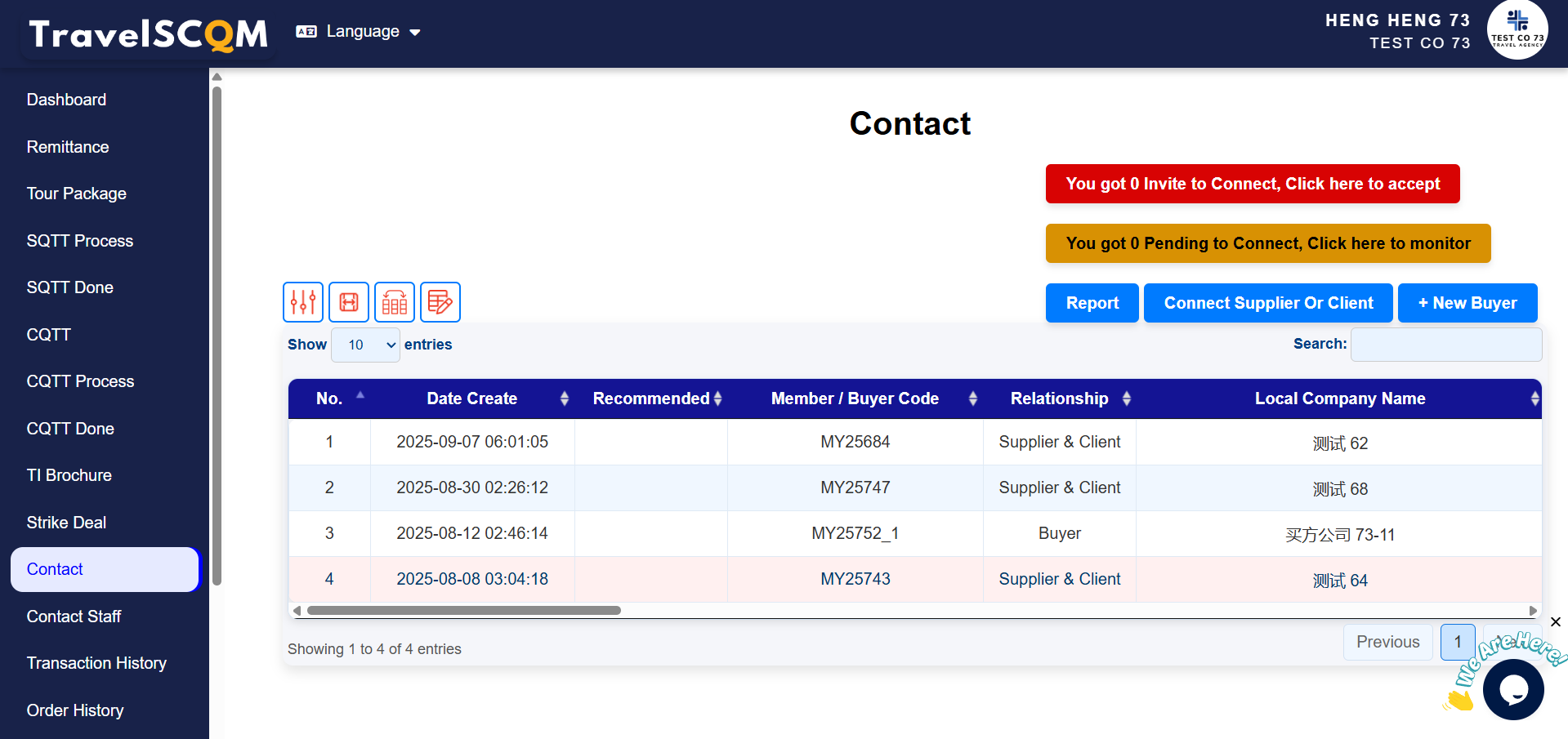Screen dimensions: 1568x739
Task: Focus the Search input field
Action: point(1445,345)
